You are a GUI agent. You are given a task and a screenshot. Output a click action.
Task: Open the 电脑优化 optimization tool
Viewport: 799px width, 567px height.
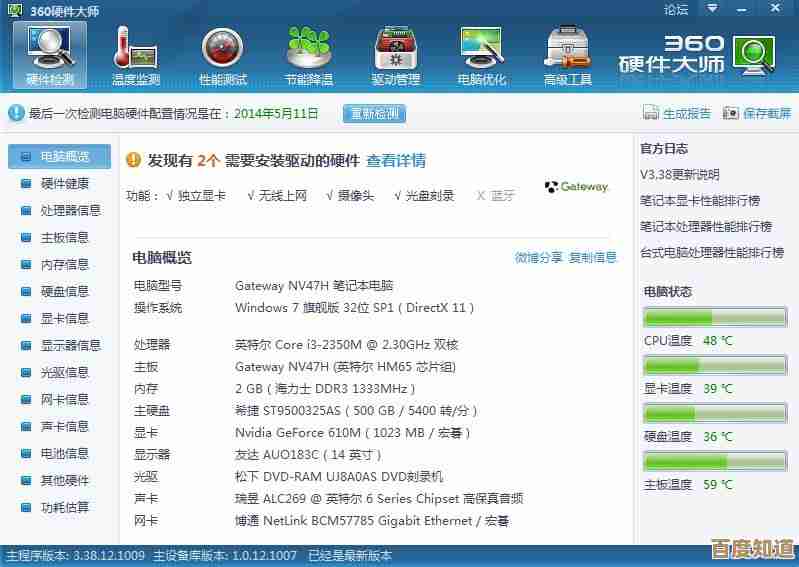pos(482,56)
